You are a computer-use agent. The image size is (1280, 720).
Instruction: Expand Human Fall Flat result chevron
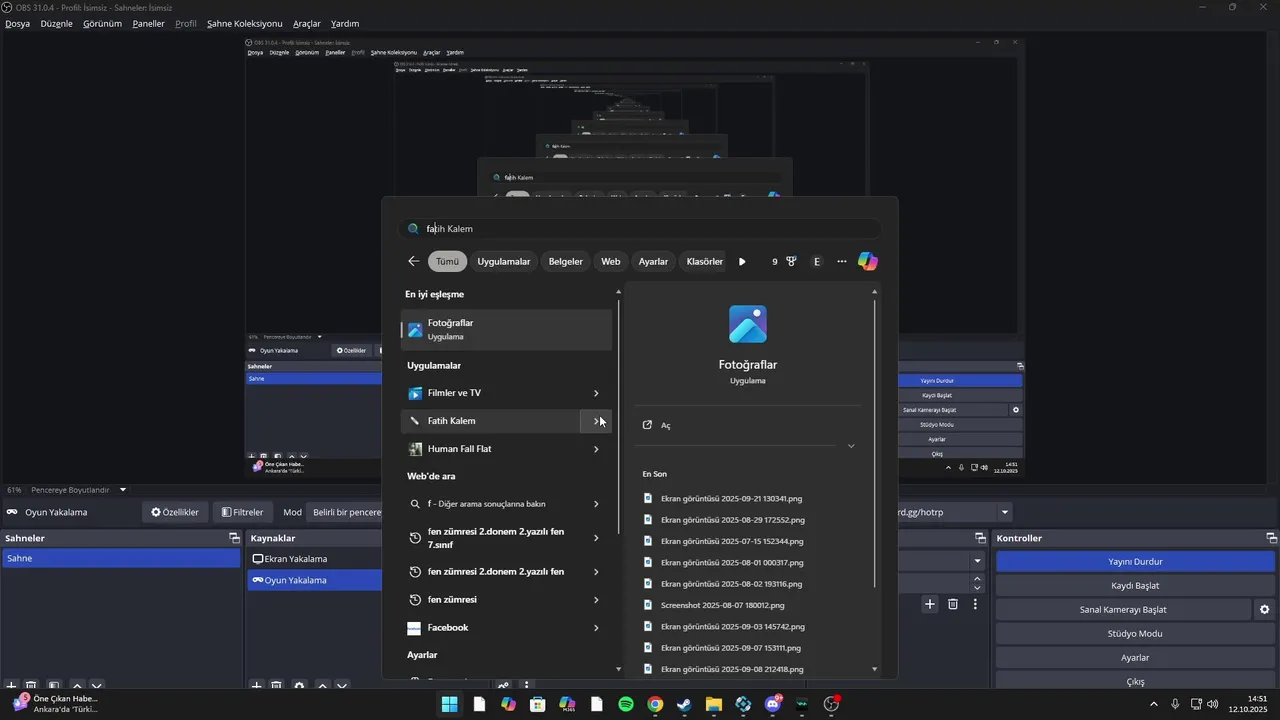pos(596,449)
